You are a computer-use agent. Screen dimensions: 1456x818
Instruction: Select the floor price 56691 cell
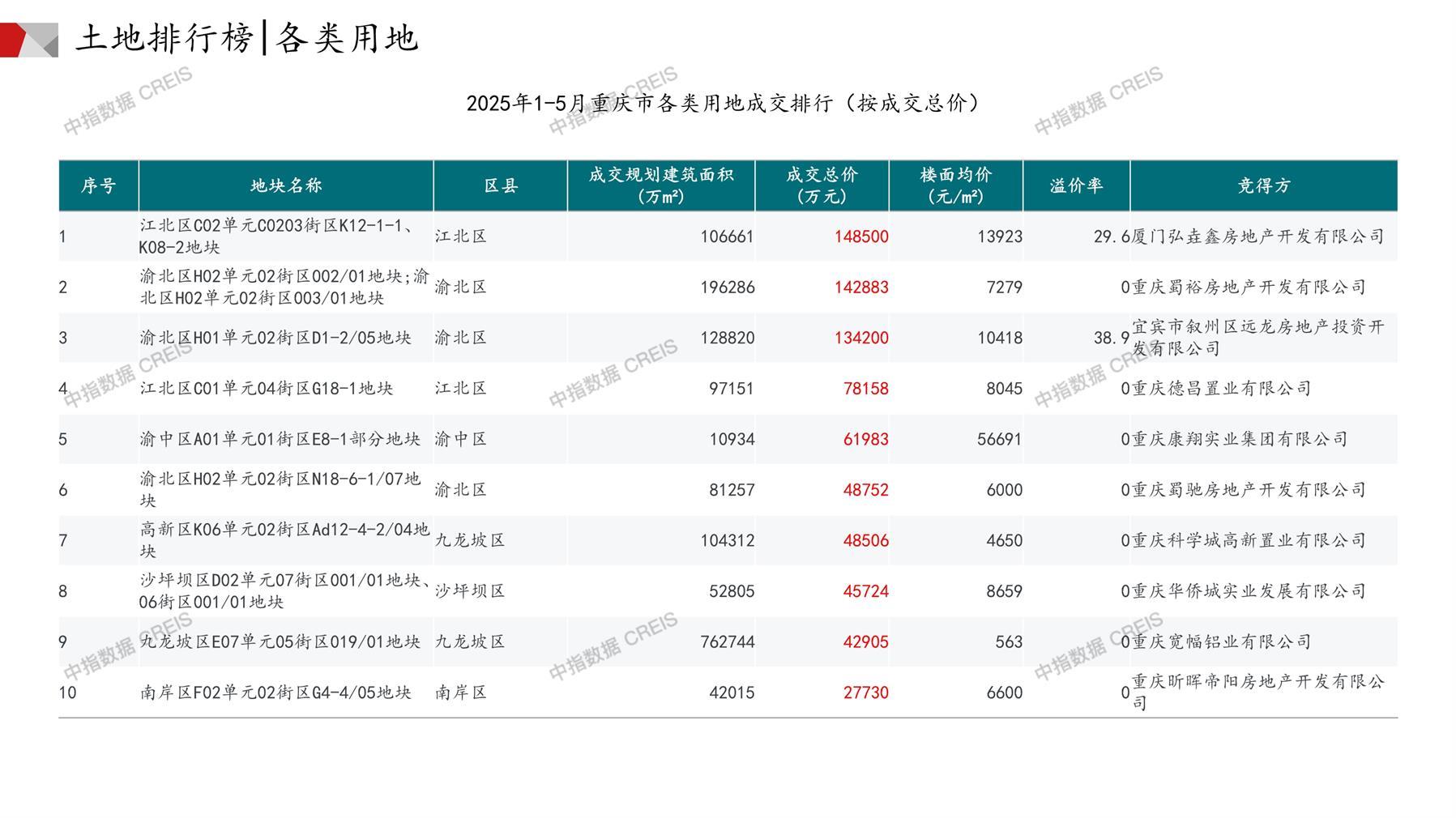pyautogui.click(x=999, y=439)
